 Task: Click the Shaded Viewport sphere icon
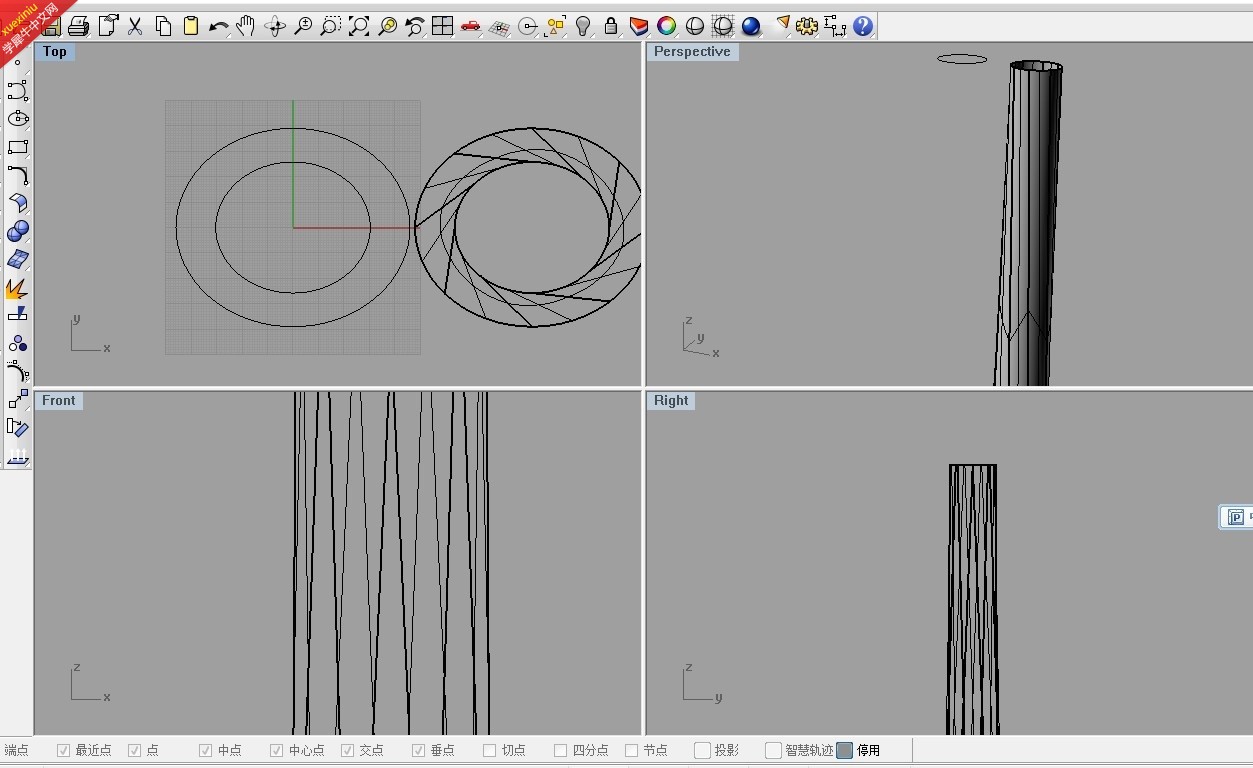pyautogui.click(x=695, y=27)
